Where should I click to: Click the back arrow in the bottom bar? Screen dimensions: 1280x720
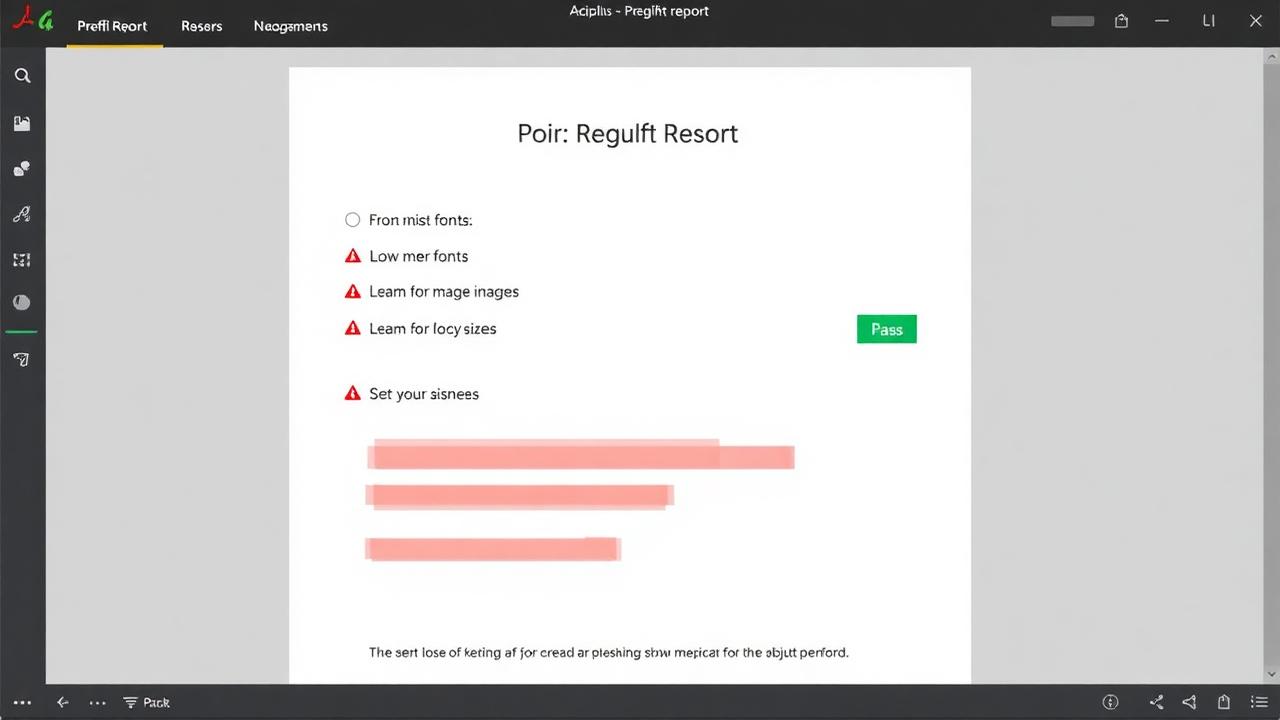(x=62, y=702)
